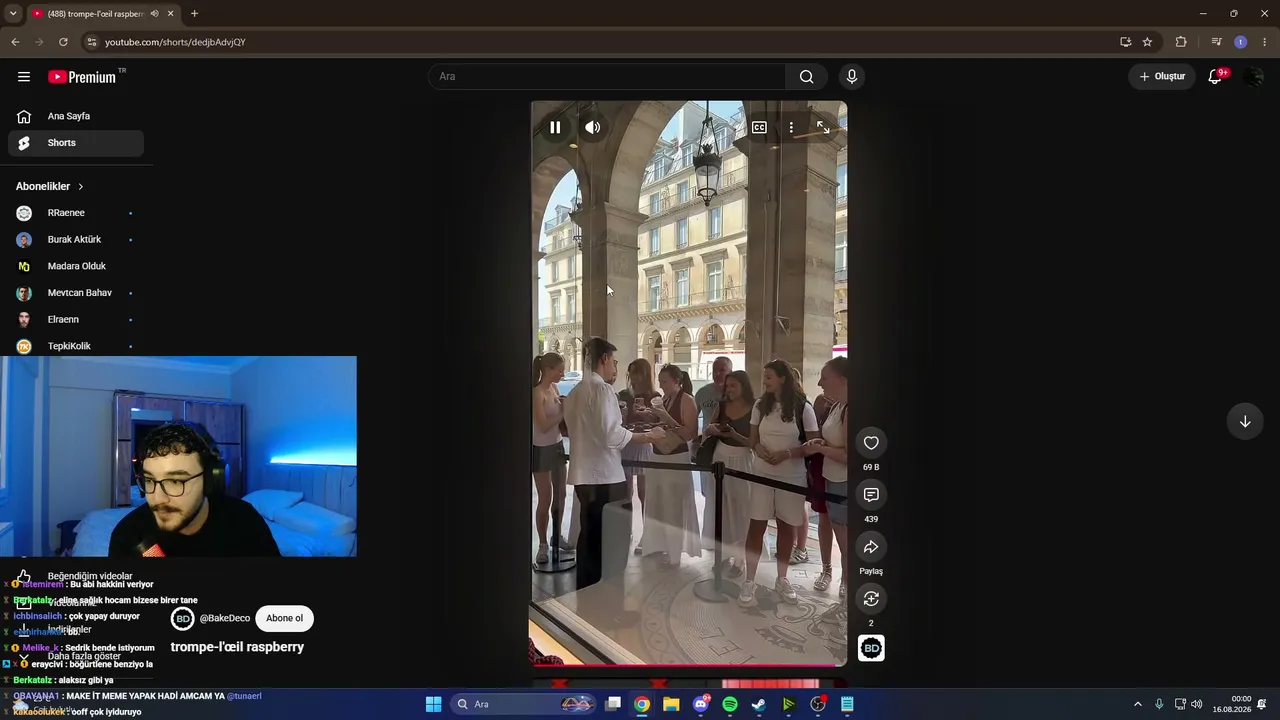This screenshot has height=720, width=1280.
Task: Open the Madara Olduk subscription channel
Action: pyautogui.click(x=76, y=266)
